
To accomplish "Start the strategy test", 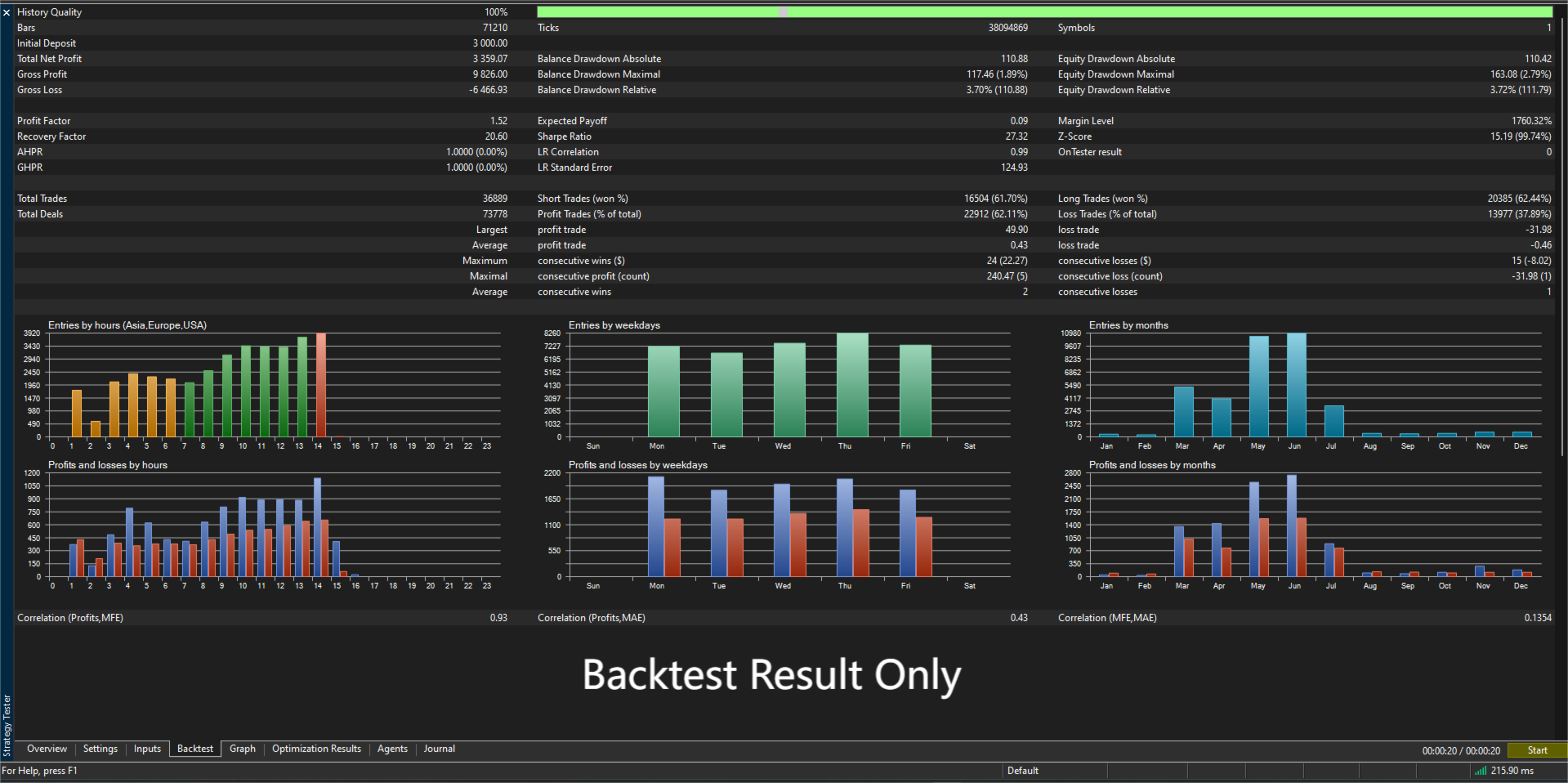I will tap(1537, 750).
